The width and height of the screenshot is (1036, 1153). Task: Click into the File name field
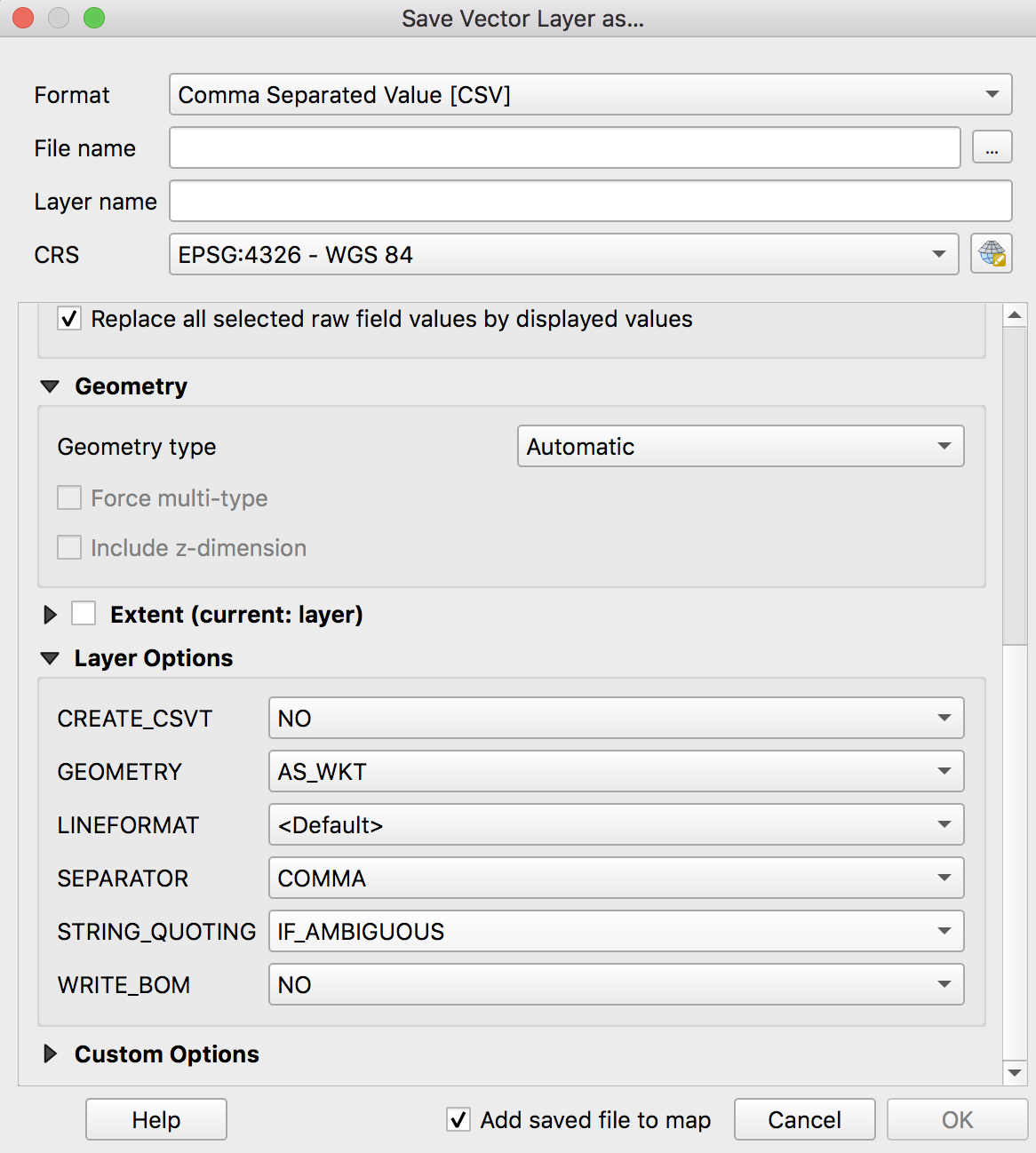click(x=564, y=148)
